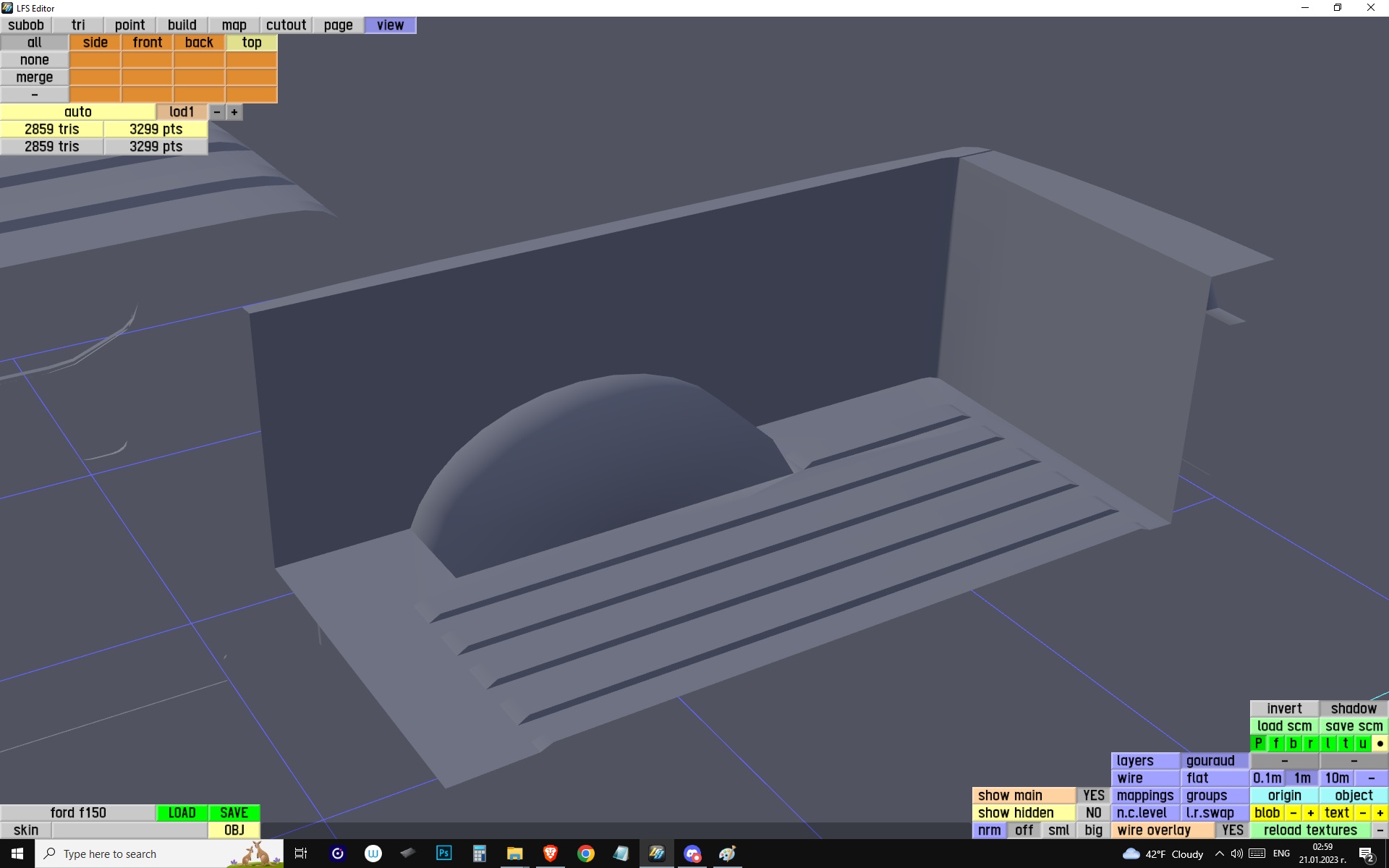Click the yellow dot view button
Viewport: 1389px width, 868px height.
pyautogui.click(x=1380, y=744)
